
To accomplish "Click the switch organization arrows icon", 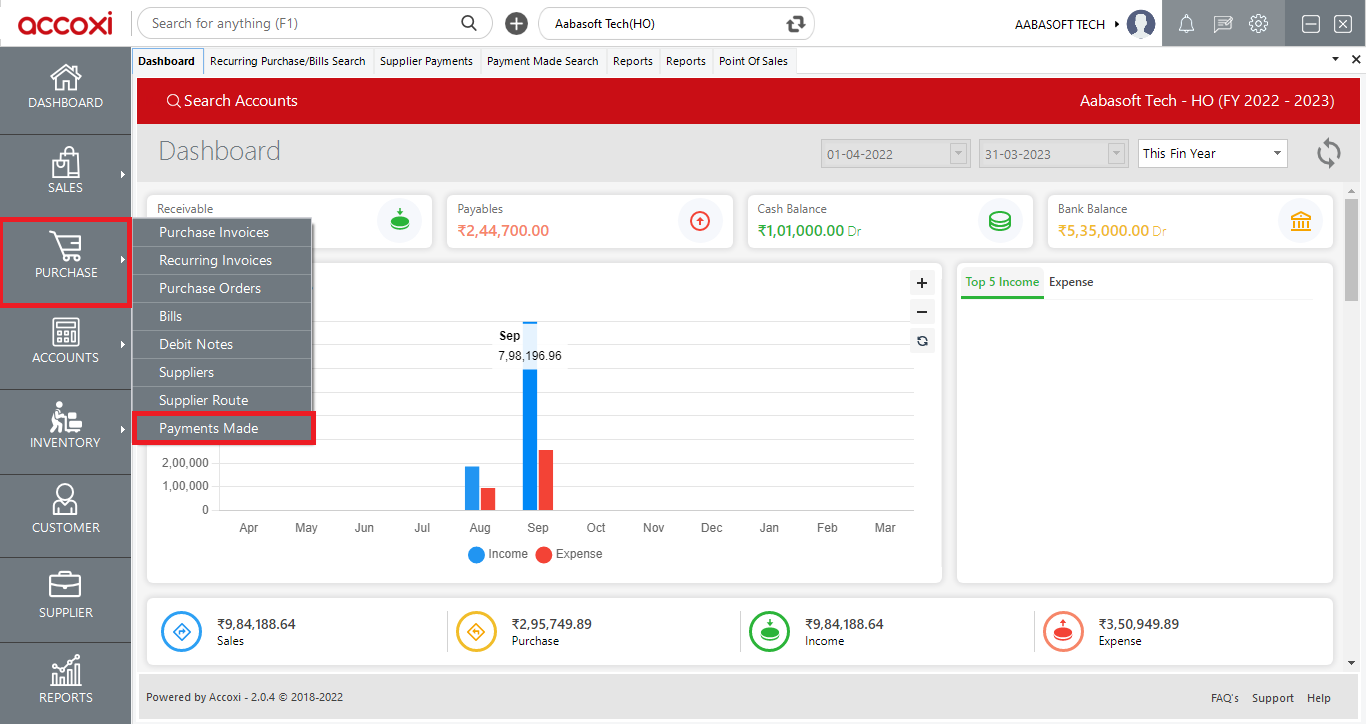I will tap(796, 23).
